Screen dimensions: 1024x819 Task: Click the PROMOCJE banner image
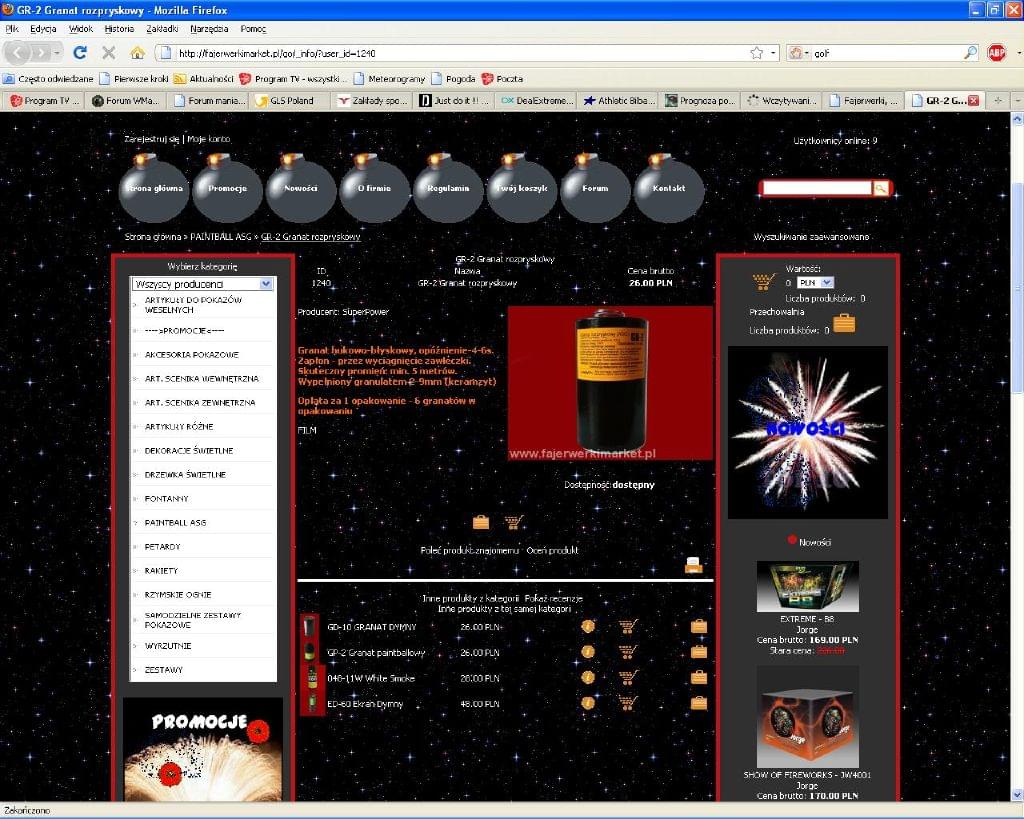coord(203,750)
